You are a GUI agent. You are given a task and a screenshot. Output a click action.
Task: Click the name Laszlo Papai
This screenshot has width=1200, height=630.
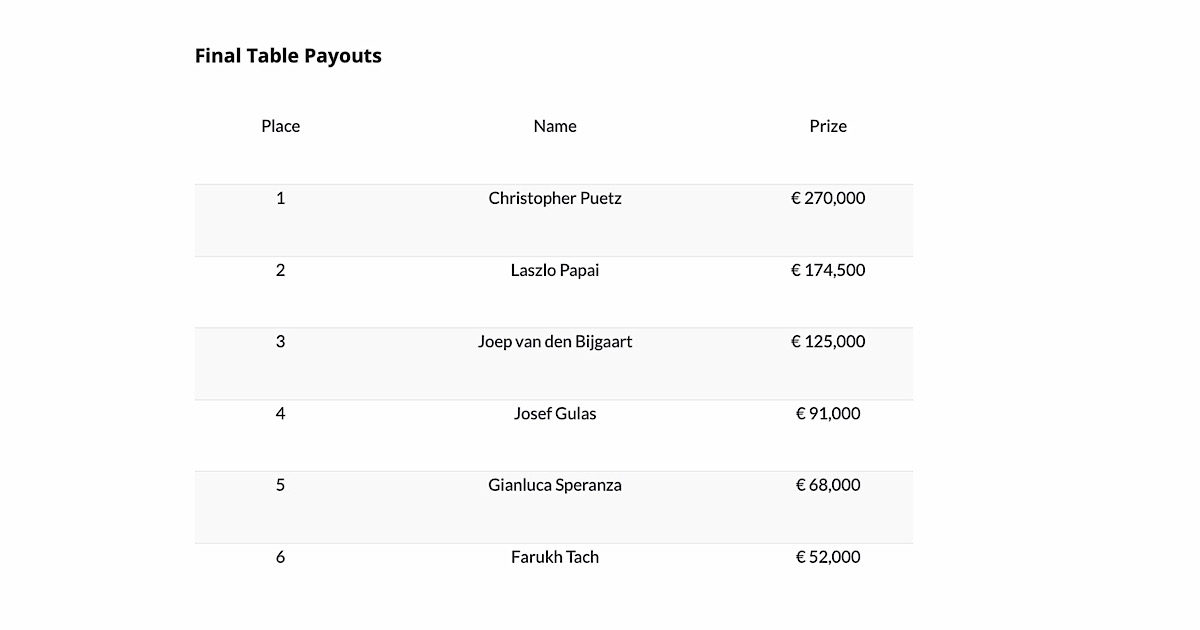pyautogui.click(x=555, y=270)
